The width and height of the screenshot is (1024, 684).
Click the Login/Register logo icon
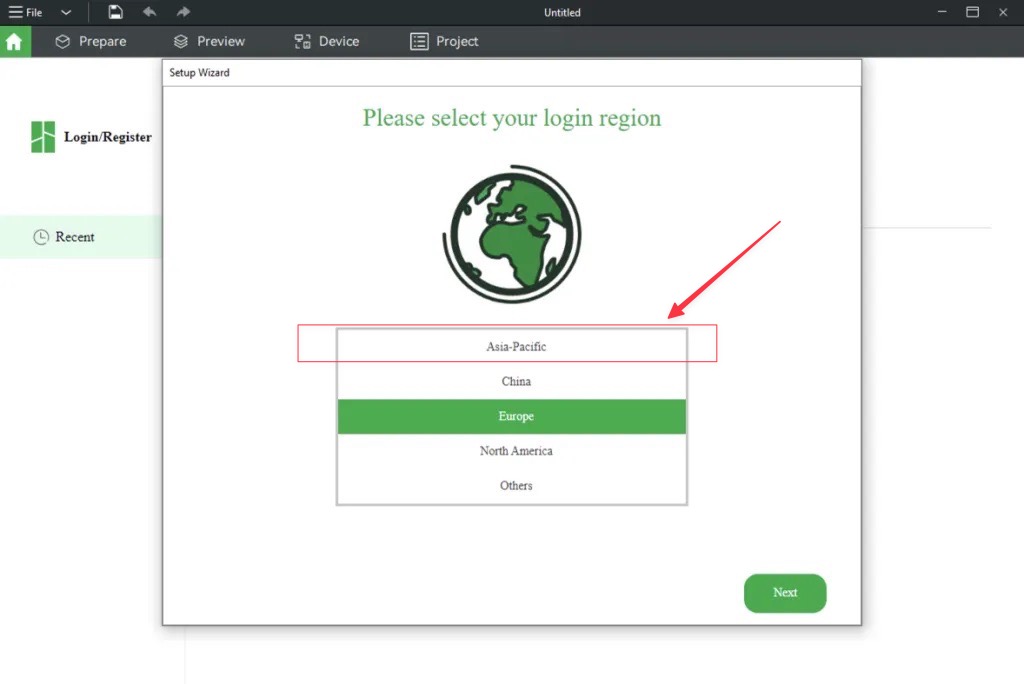[x=43, y=137]
